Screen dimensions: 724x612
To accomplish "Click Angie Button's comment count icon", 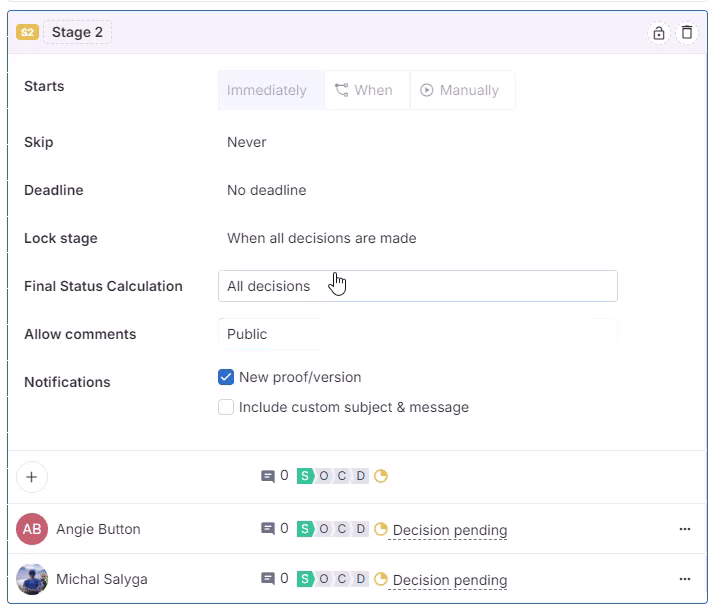I will (267, 529).
